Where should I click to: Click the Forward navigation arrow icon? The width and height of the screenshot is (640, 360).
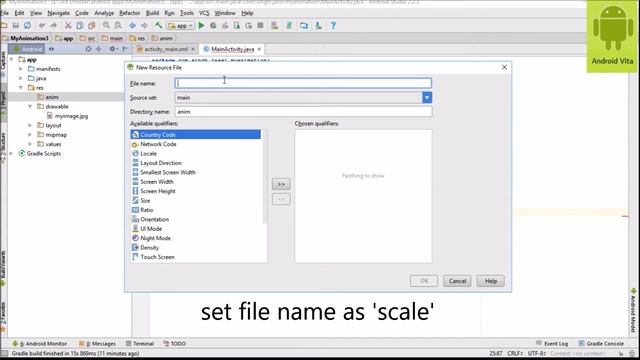144,26
